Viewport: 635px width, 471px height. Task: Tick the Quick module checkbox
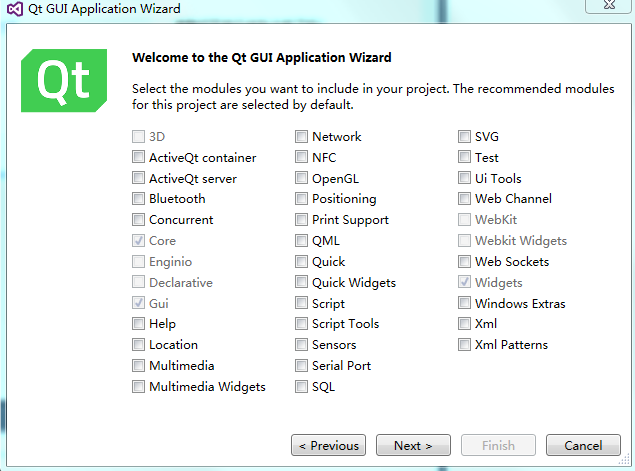[301, 262]
